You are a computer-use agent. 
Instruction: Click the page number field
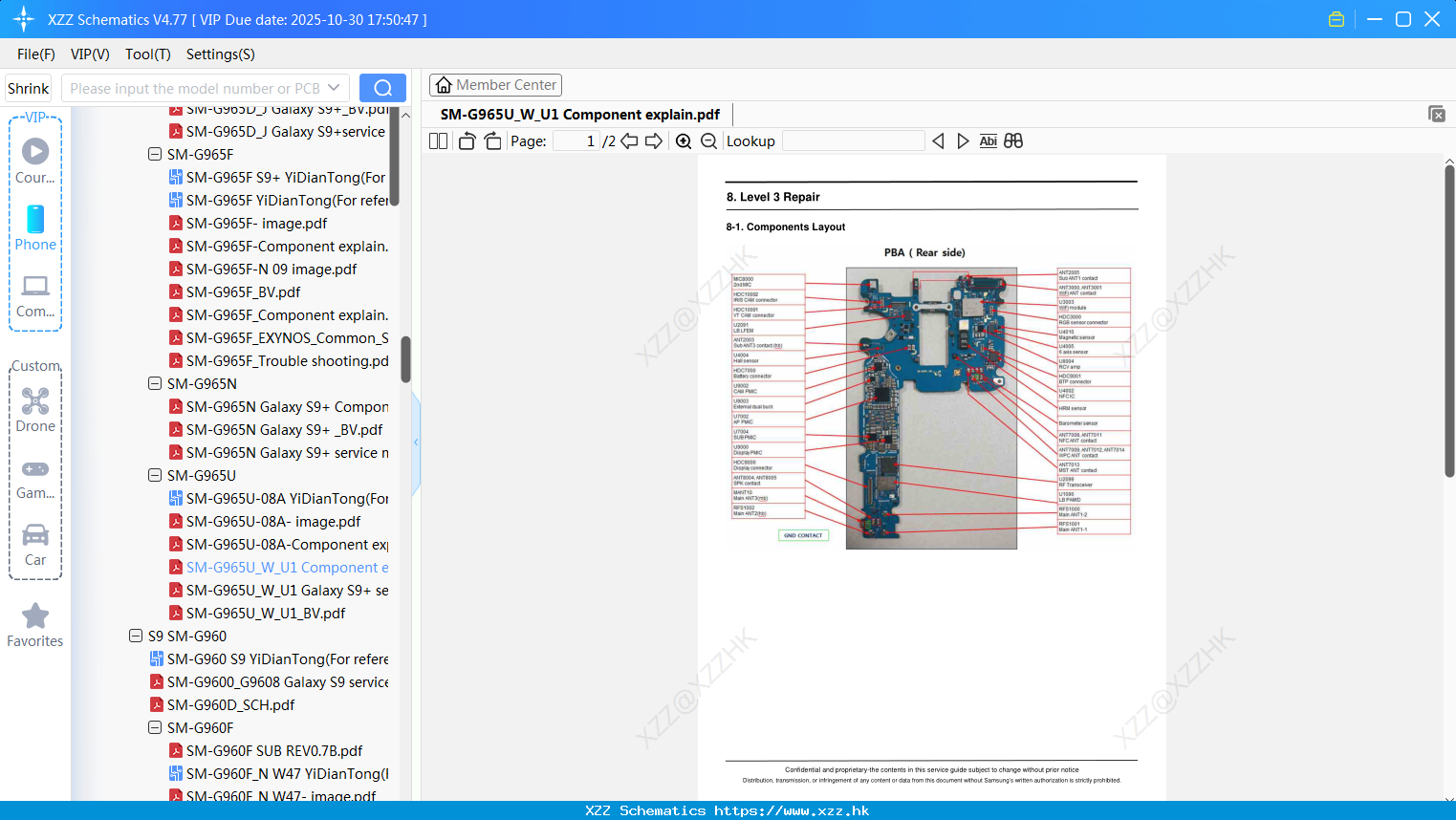[576, 141]
